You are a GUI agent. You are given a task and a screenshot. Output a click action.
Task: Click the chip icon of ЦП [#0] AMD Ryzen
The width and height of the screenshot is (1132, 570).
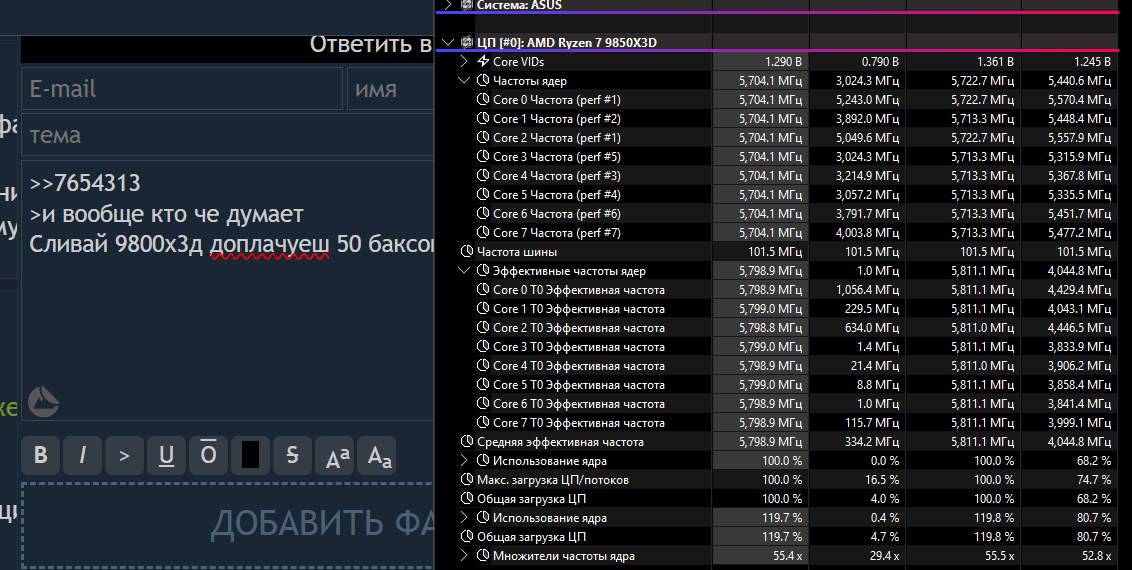tap(467, 43)
